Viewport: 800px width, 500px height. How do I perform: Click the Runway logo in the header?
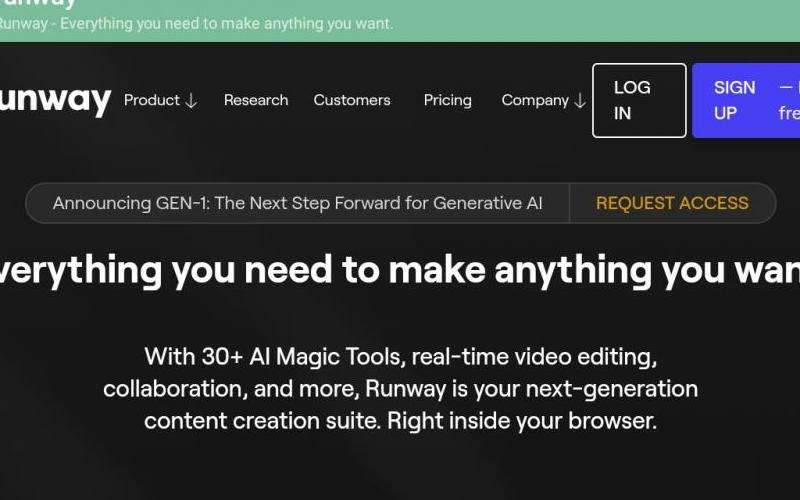click(55, 100)
